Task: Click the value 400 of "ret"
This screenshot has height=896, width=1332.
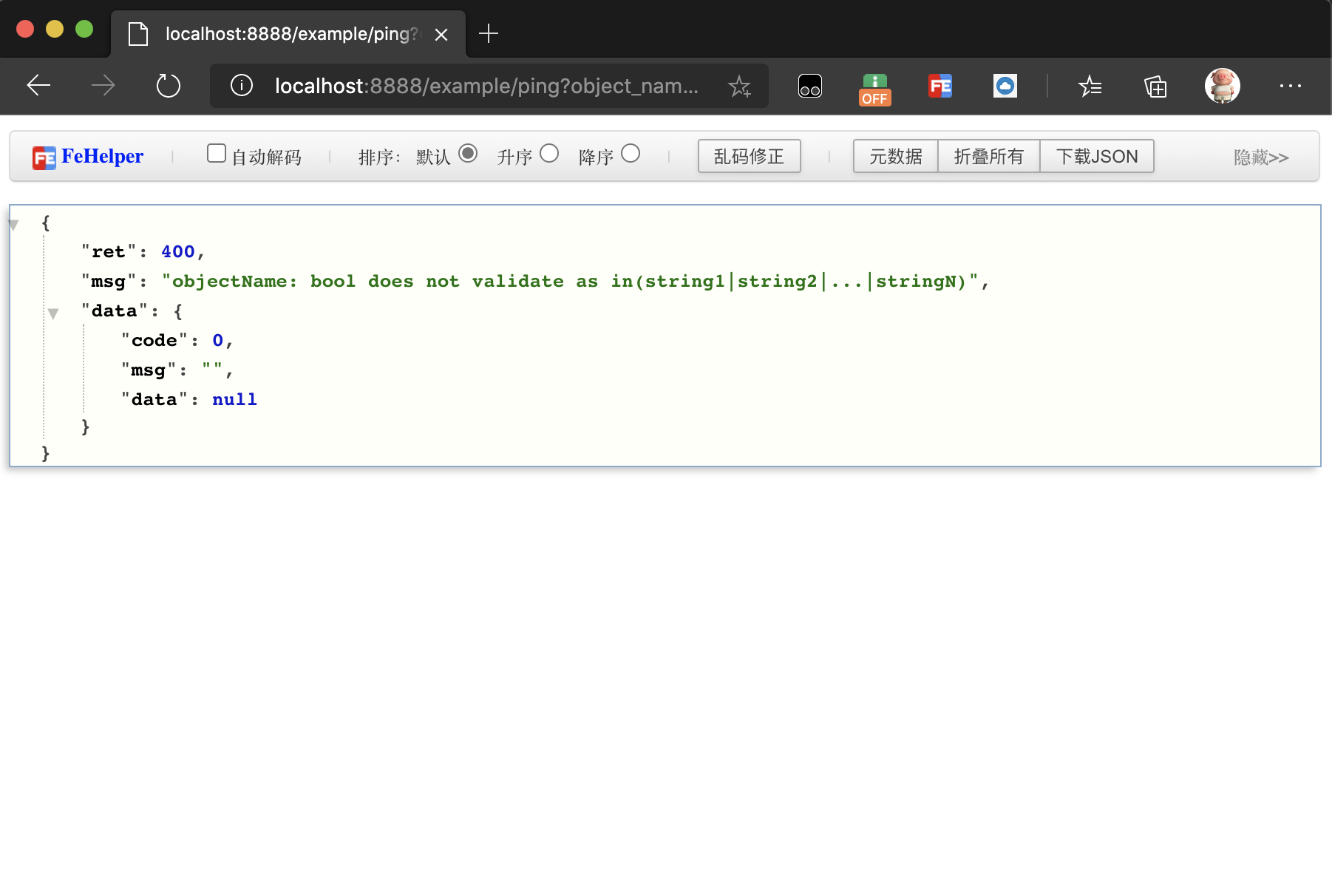Action: (178, 251)
